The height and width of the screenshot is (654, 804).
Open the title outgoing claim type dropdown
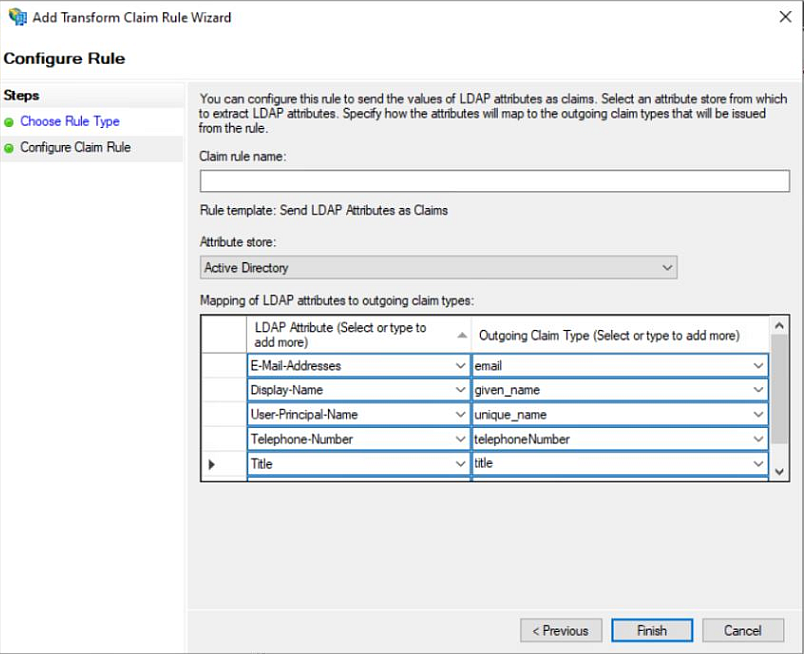coord(758,464)
